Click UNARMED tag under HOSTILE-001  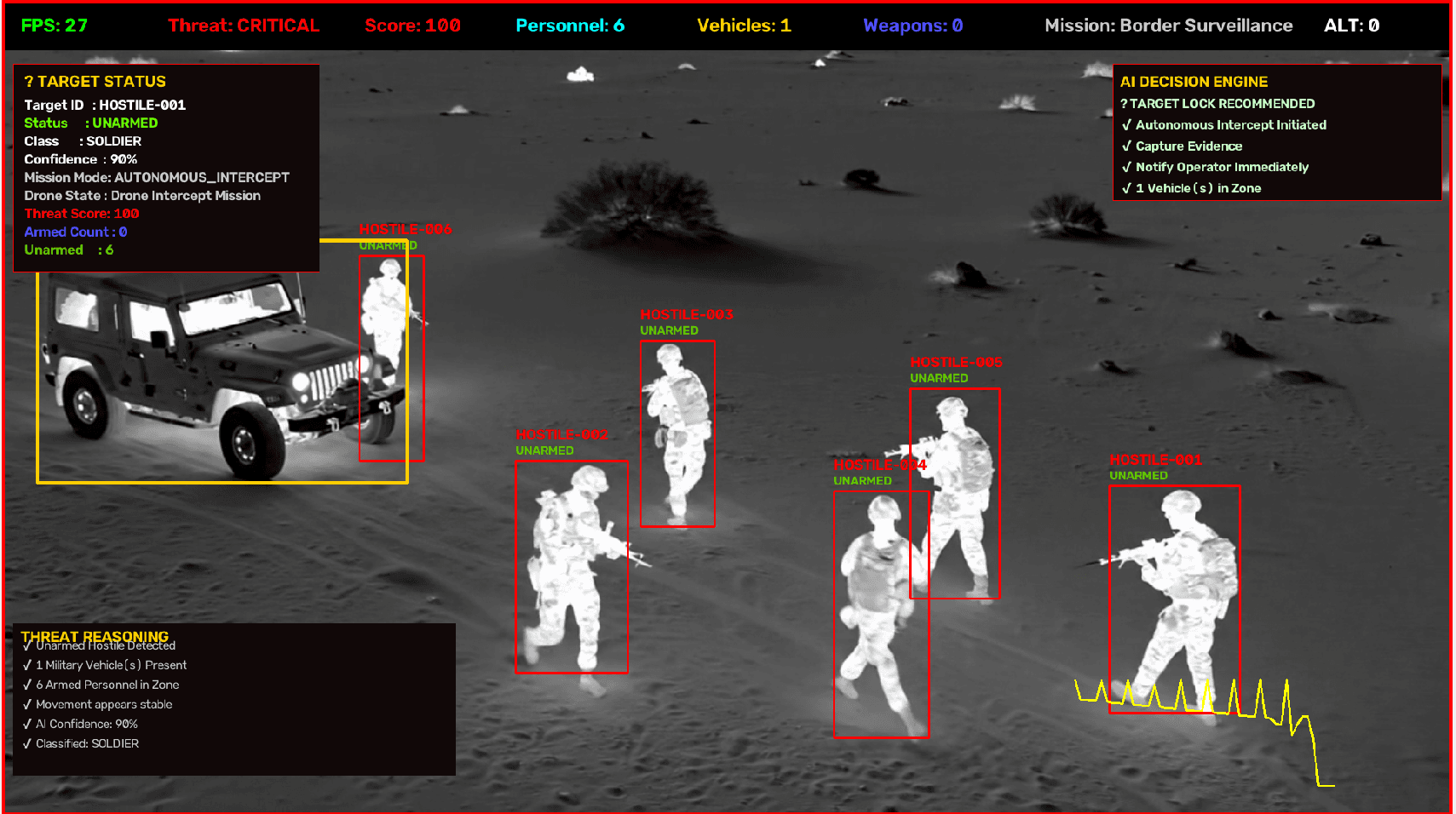coord(1139,476)
